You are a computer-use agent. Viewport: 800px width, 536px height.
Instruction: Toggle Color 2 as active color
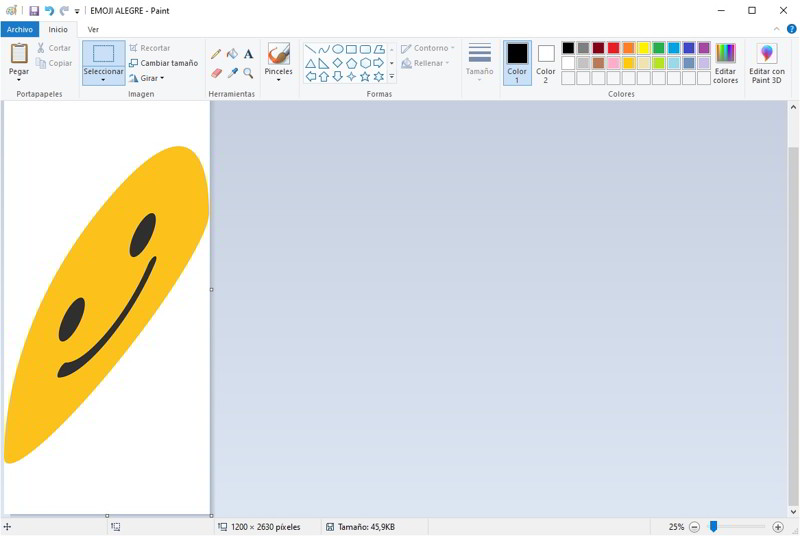546,62
